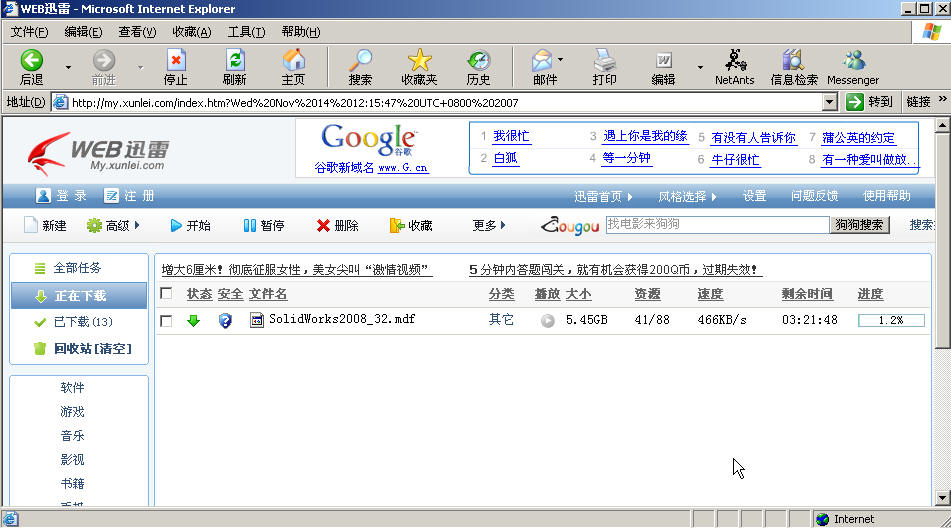
Task: Open 工具(T) menu
Action: click(x=246, y=32)
